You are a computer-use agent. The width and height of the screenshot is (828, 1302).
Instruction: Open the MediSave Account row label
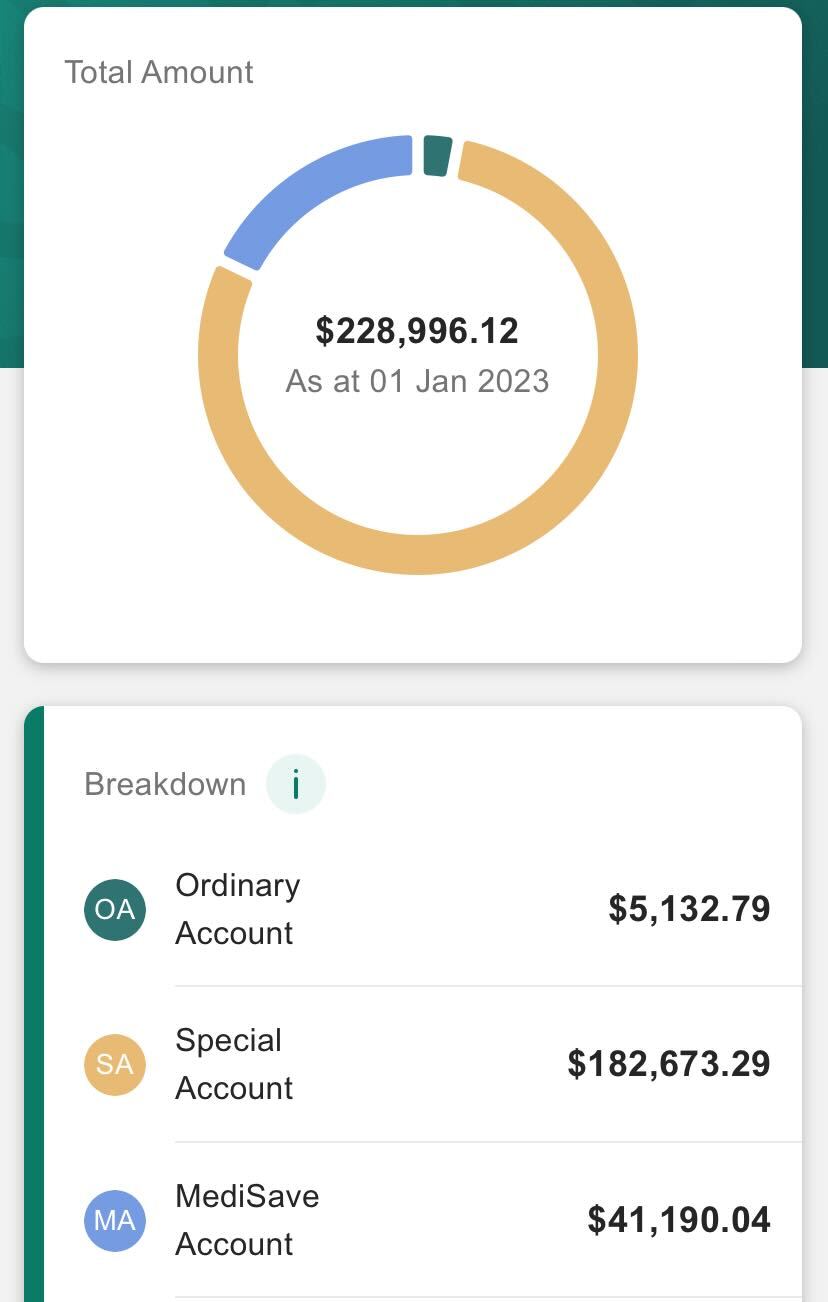pyautogui.click(x=247, y=1220)
